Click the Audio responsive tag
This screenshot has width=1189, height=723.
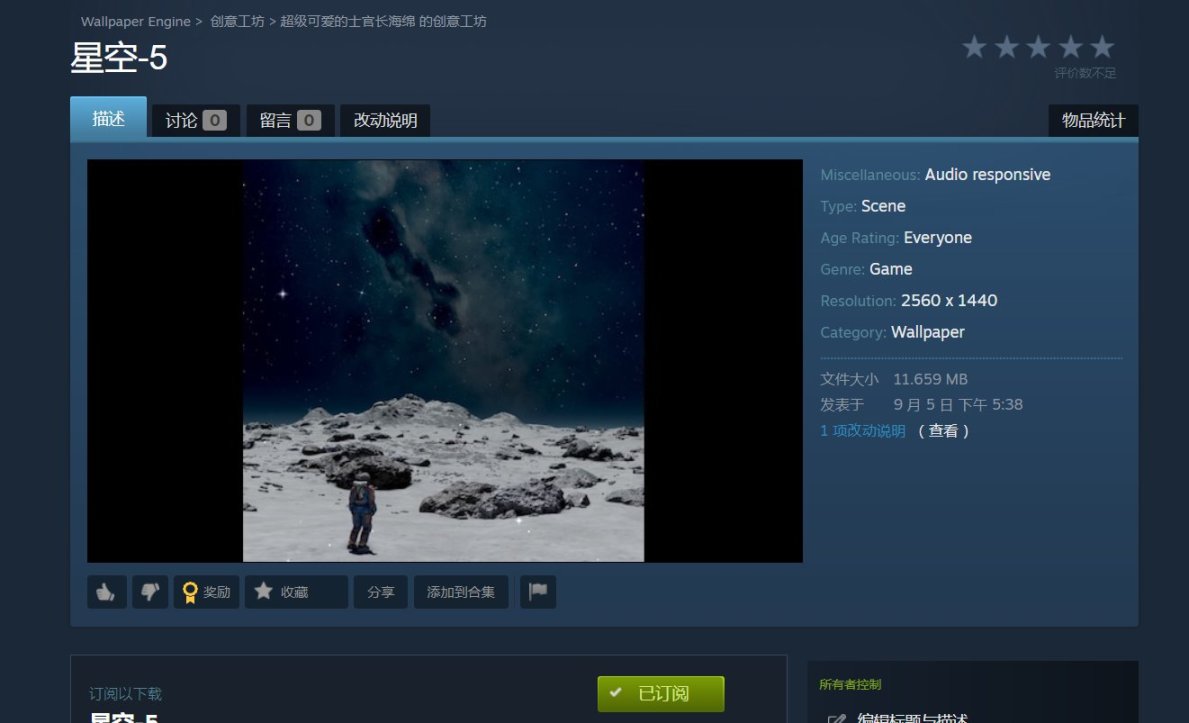click(987, 174)
